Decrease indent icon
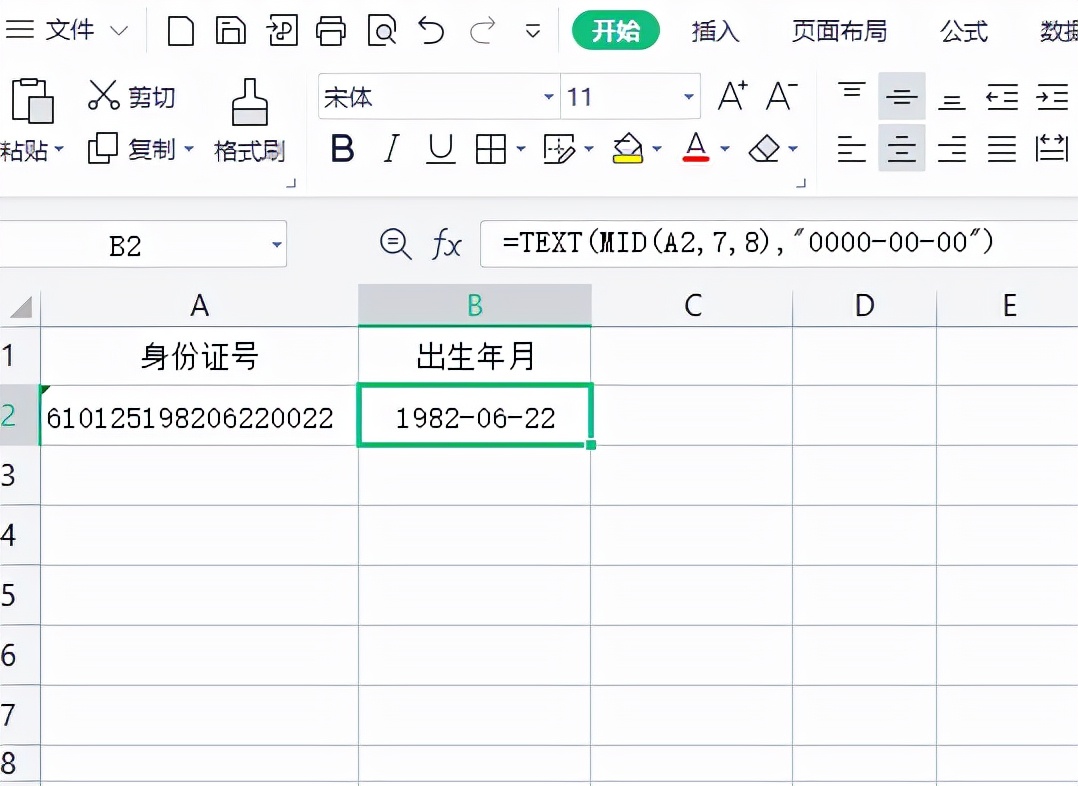Screen dimensions: 1078x786 [1002, 96]
